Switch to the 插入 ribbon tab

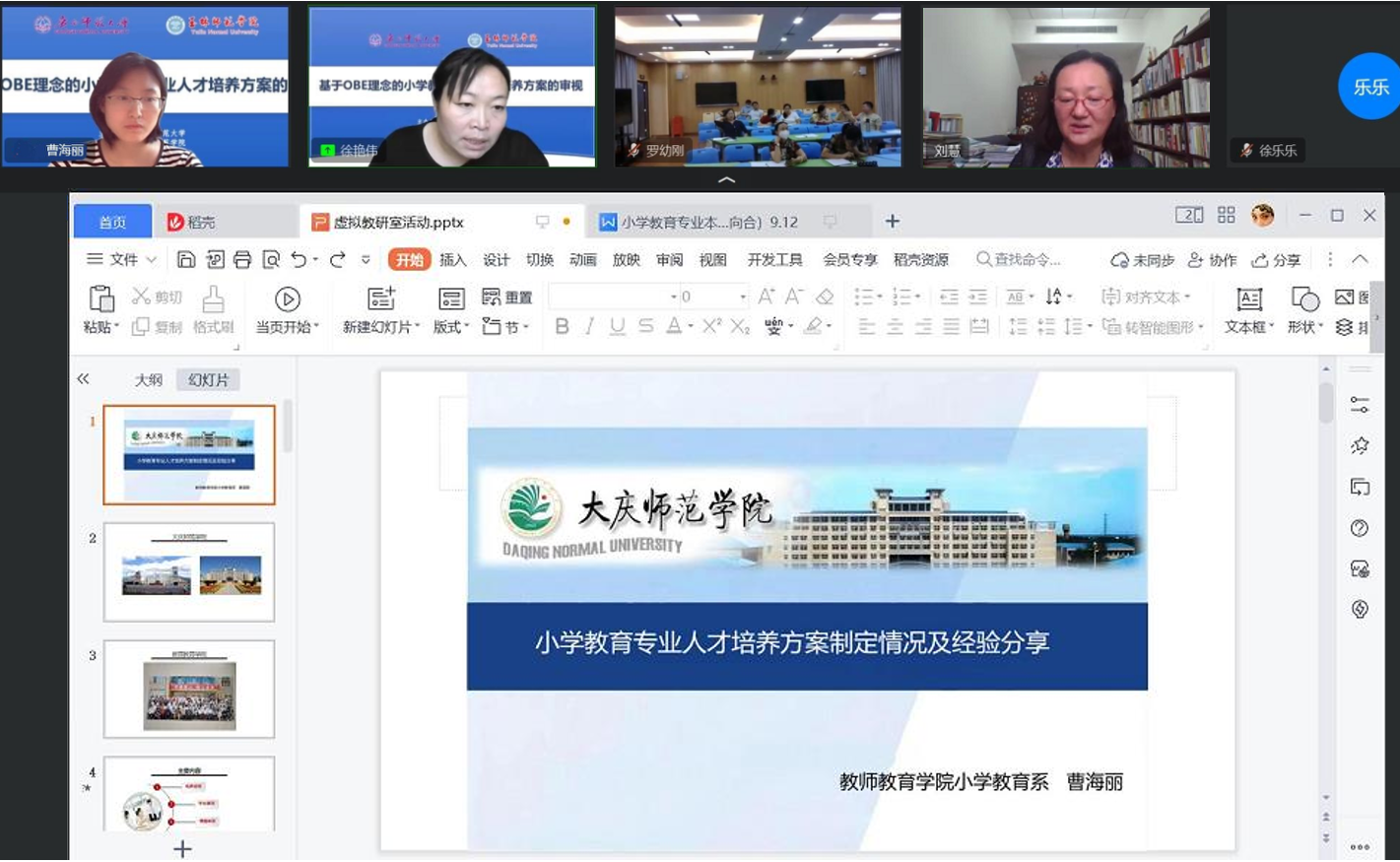452,260
